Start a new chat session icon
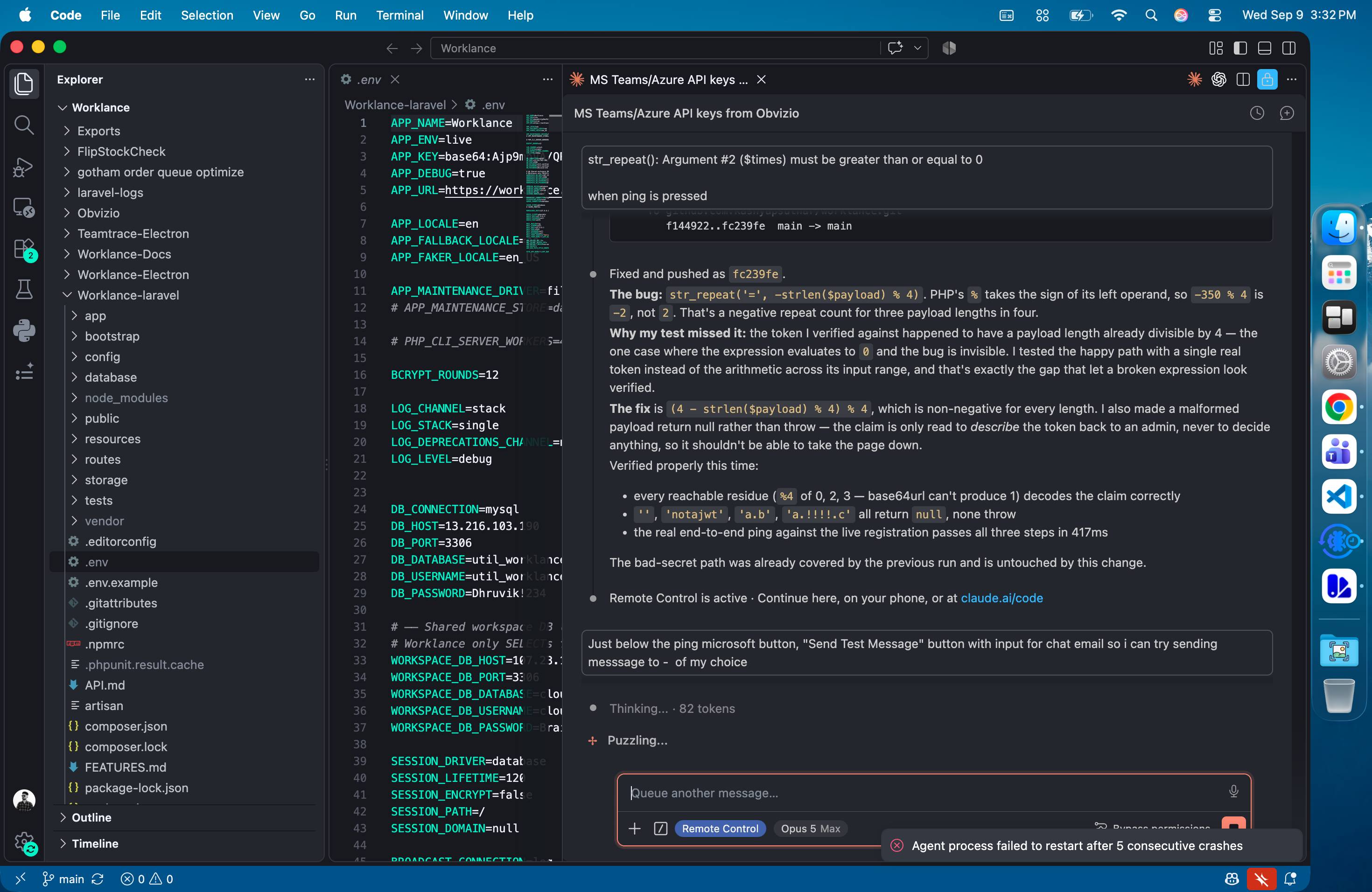Viewport: 1372px width, 892px height. tap(1286, 113)
